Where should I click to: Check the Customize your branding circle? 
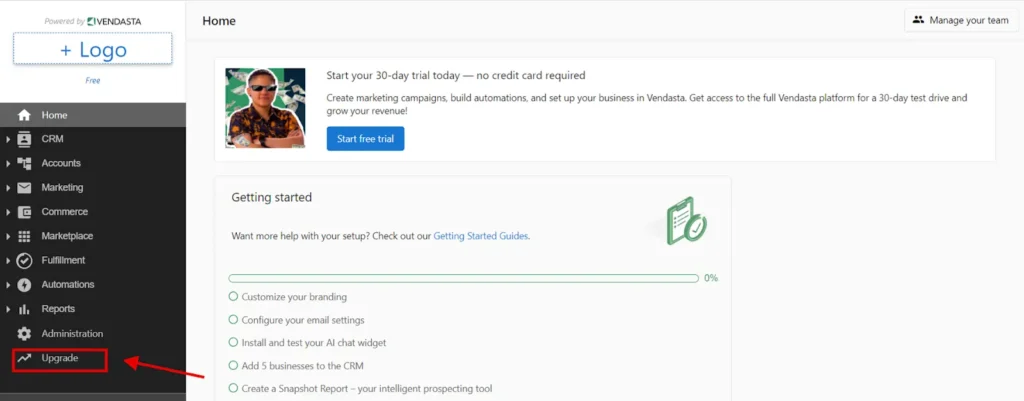233,297
